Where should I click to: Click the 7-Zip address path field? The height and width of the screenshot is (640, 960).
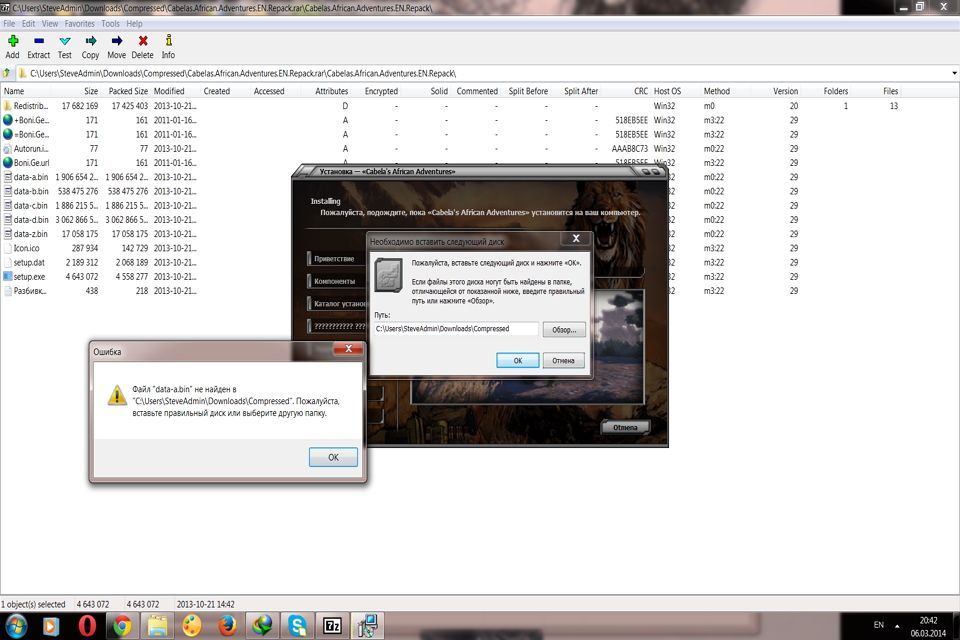pyautogui.click(x=483, y=73)
